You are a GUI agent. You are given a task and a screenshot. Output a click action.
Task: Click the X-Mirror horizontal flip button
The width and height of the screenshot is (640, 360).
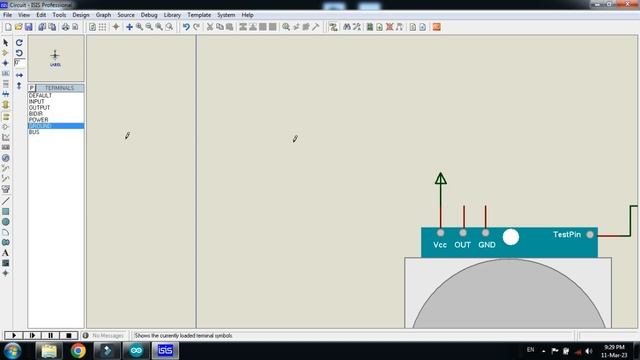[19, 75]
